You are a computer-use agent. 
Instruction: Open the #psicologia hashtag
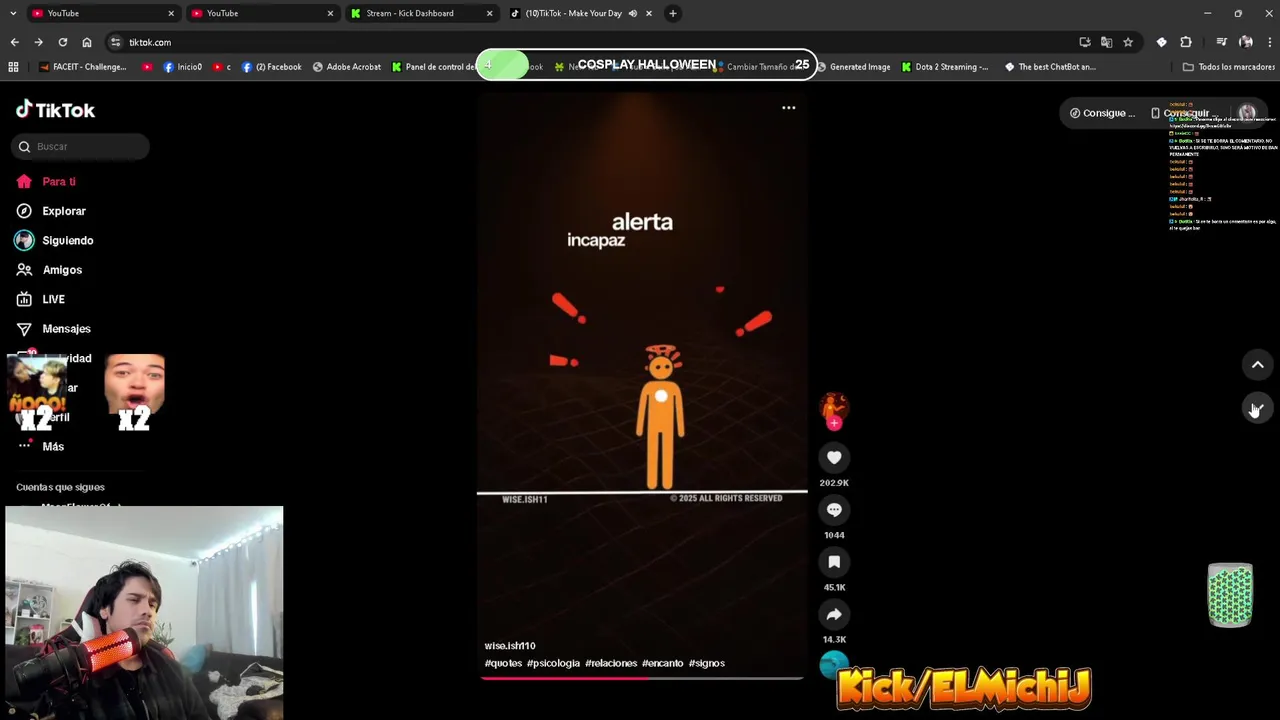553,663
